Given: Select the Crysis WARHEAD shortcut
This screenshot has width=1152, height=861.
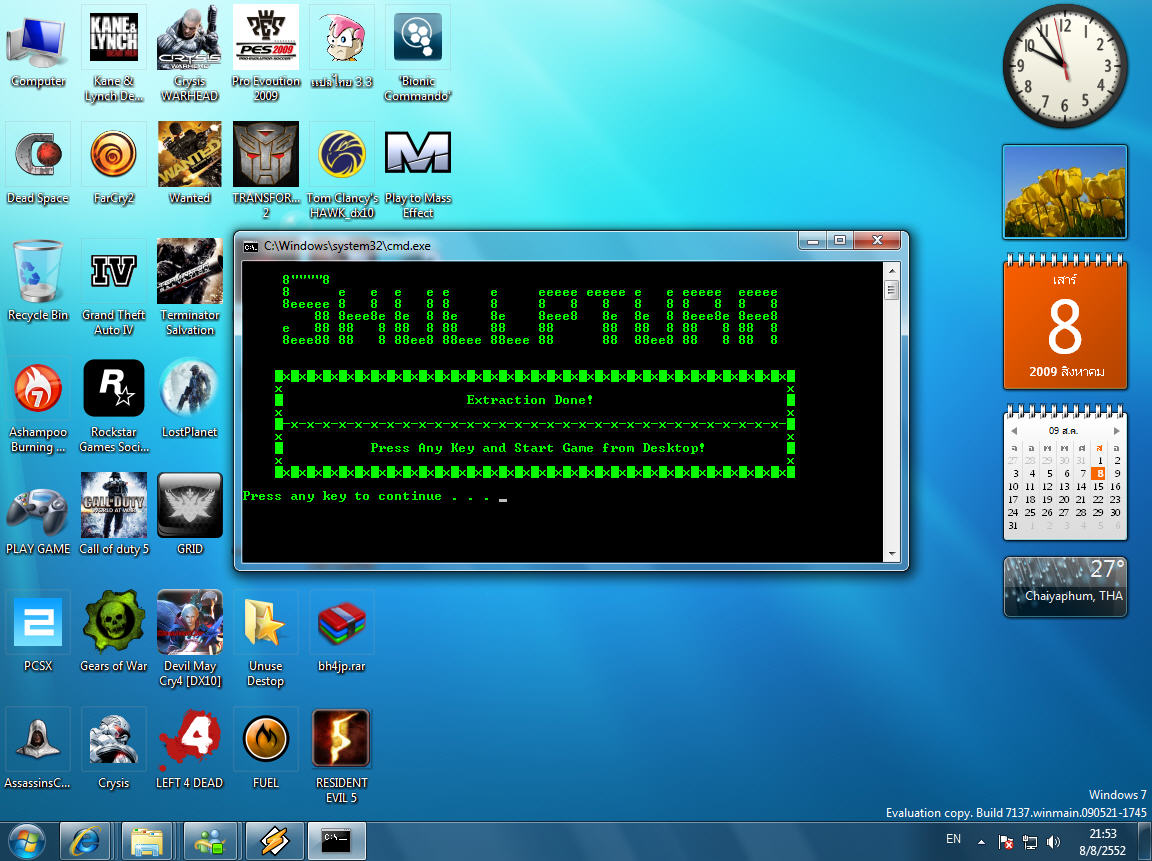Looking at the screenshot, I should point(190,53).
